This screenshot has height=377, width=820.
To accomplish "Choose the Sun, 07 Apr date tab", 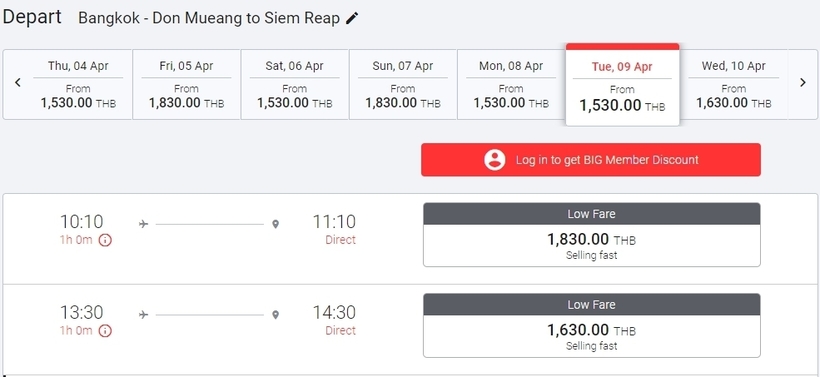I will point(403,85).
